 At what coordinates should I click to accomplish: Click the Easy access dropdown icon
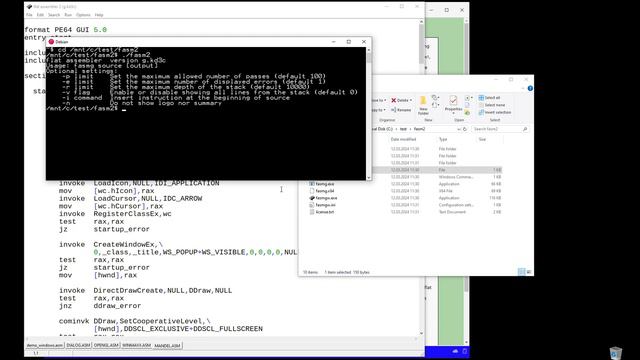pos(435,106)
